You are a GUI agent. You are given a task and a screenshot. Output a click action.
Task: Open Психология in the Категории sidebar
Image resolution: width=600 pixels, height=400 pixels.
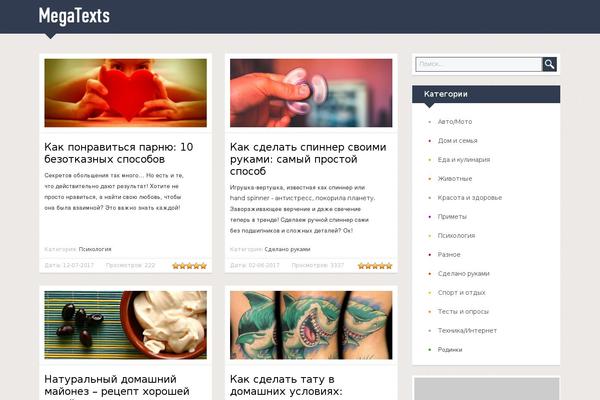456,235
